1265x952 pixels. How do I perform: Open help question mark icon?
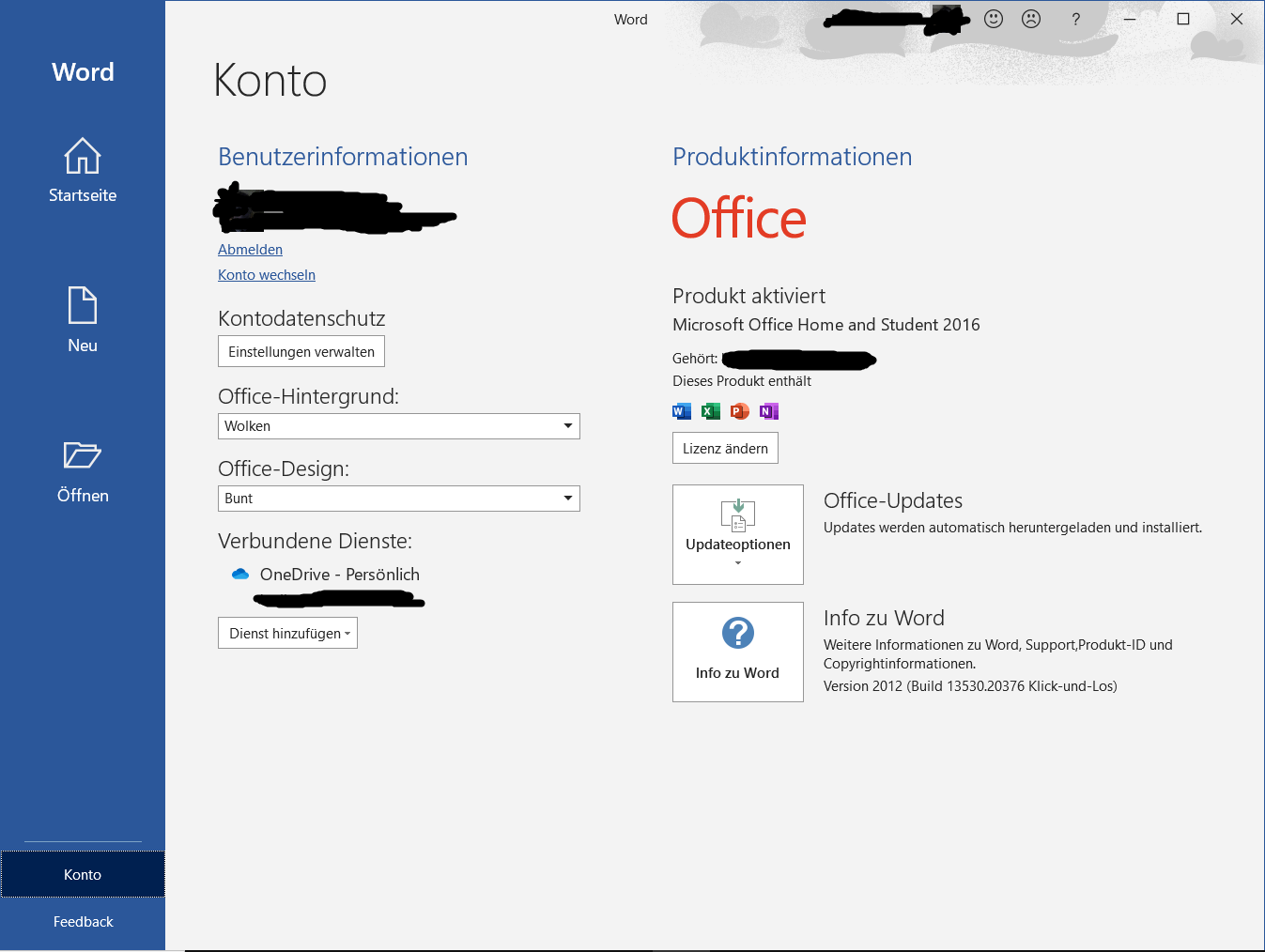(1075, 19)
